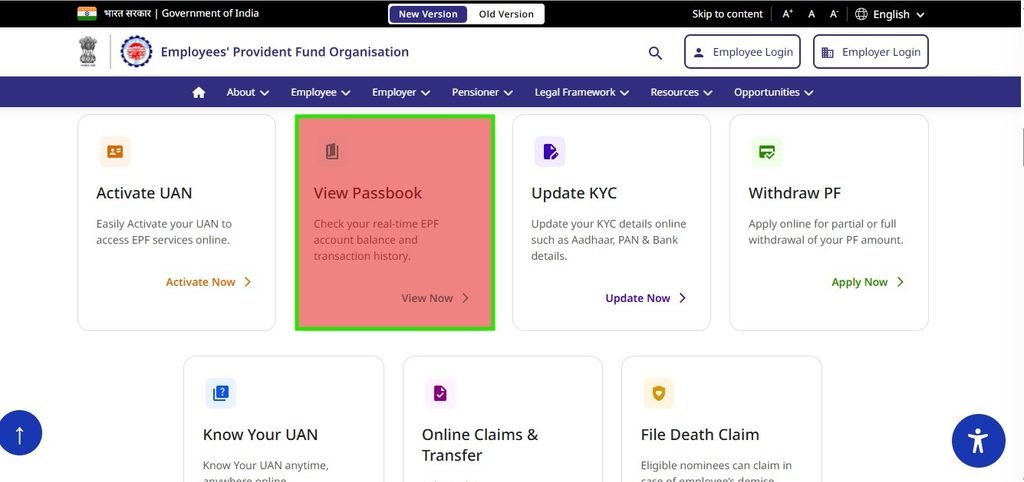The image size is (1024, 482).
Task: Expand the Employee menu
Action: (x=321, y=92)
